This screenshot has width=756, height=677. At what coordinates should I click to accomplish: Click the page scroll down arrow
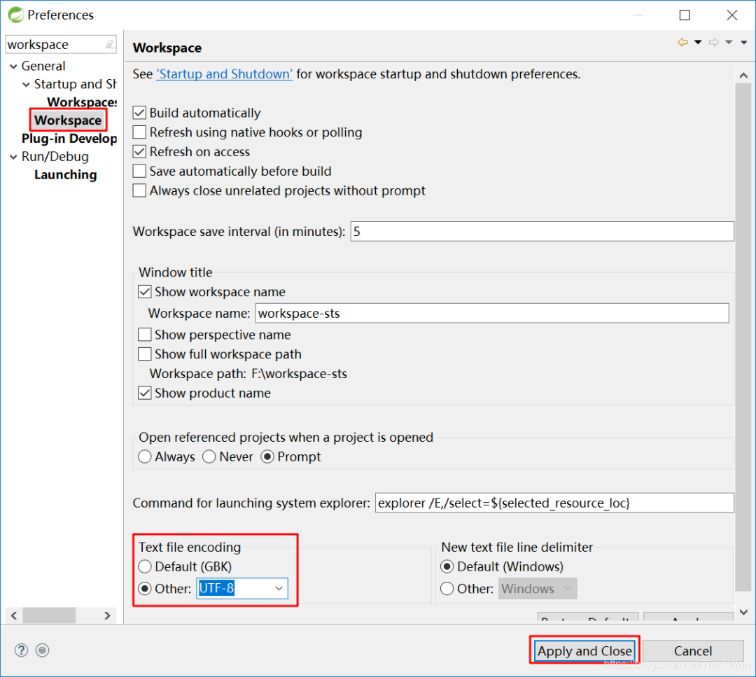(x=743, y=612)
